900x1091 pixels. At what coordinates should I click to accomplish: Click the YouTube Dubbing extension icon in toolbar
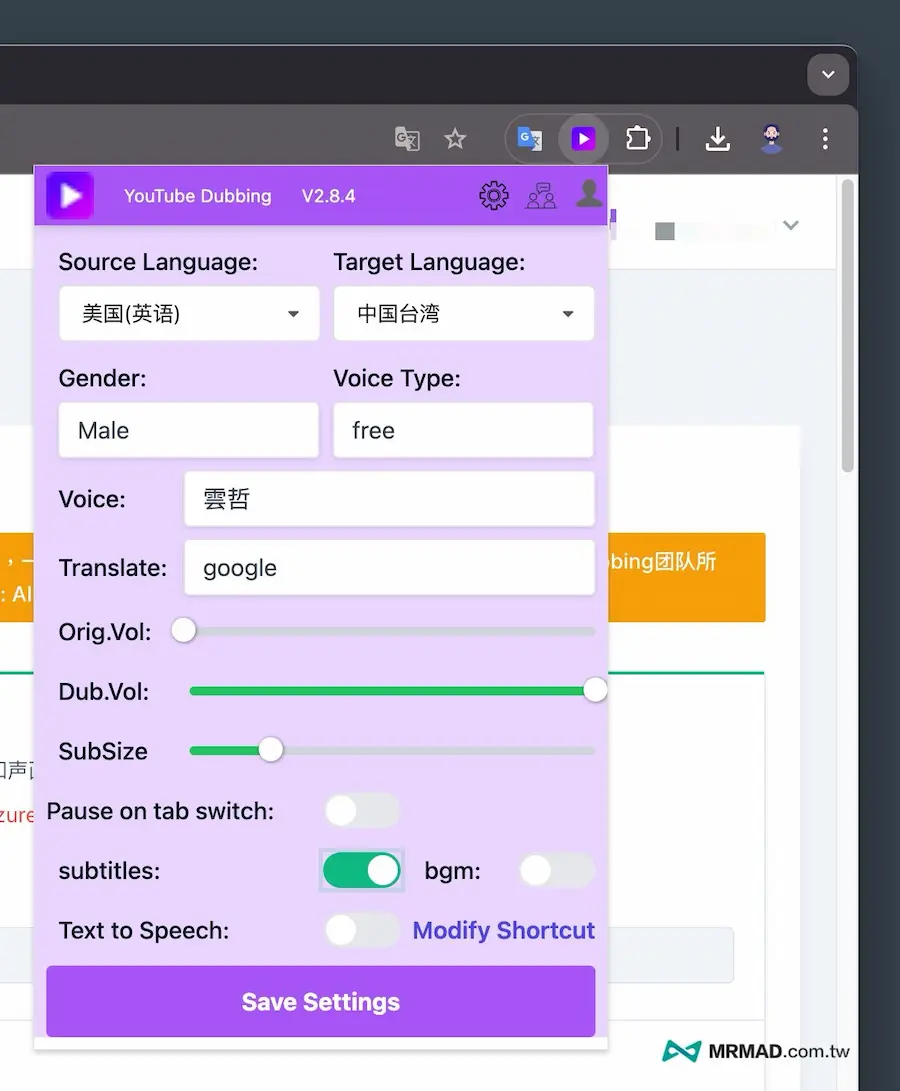583,139
